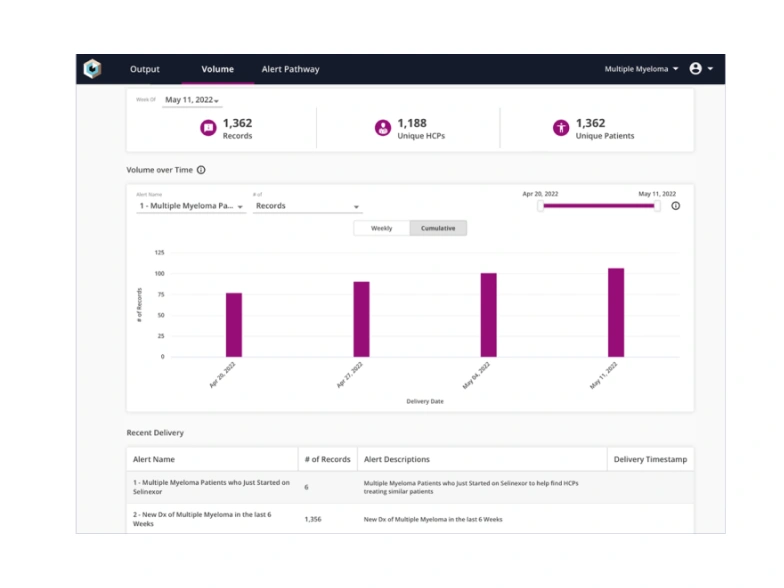Open the # of Records dropdown
The height and width of the screenshot is (588, 784).
(x=308, y=206)
